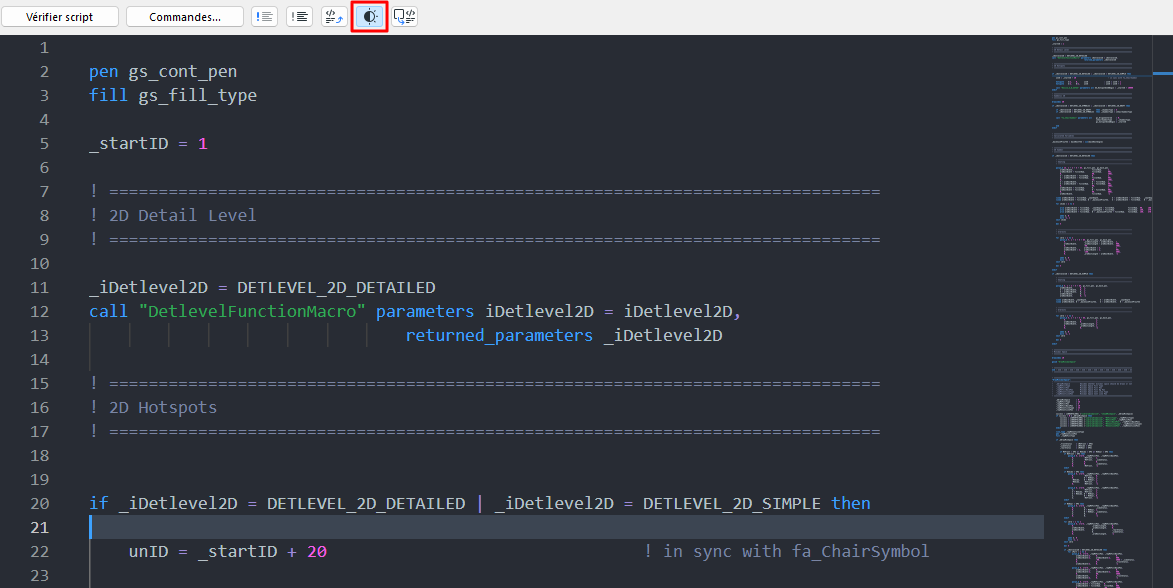Click "unID" on line 22
This screenshot has width=1173, height=588.
pos(148,551)
